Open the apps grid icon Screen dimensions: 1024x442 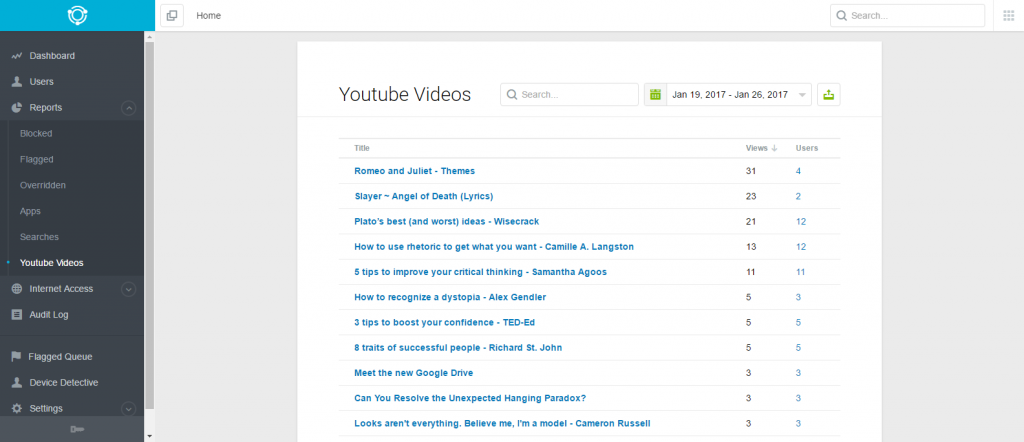[x=1008, y=16]
